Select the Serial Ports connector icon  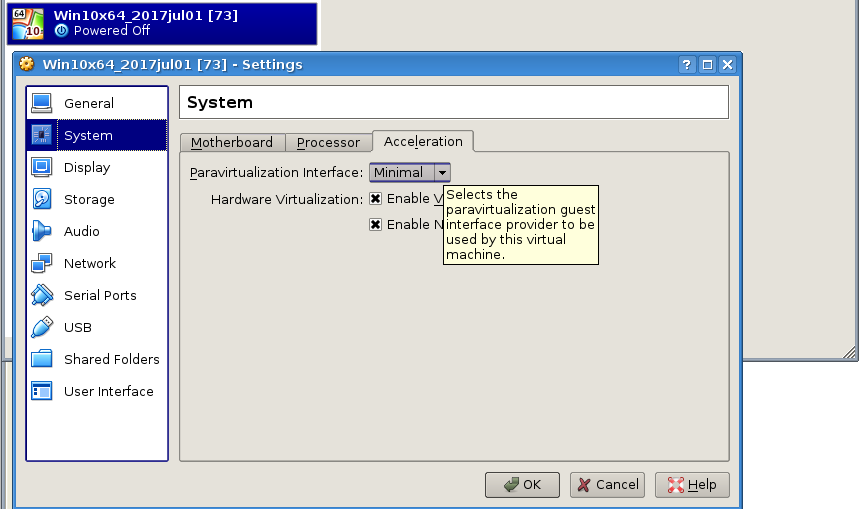tap(42, 295)
